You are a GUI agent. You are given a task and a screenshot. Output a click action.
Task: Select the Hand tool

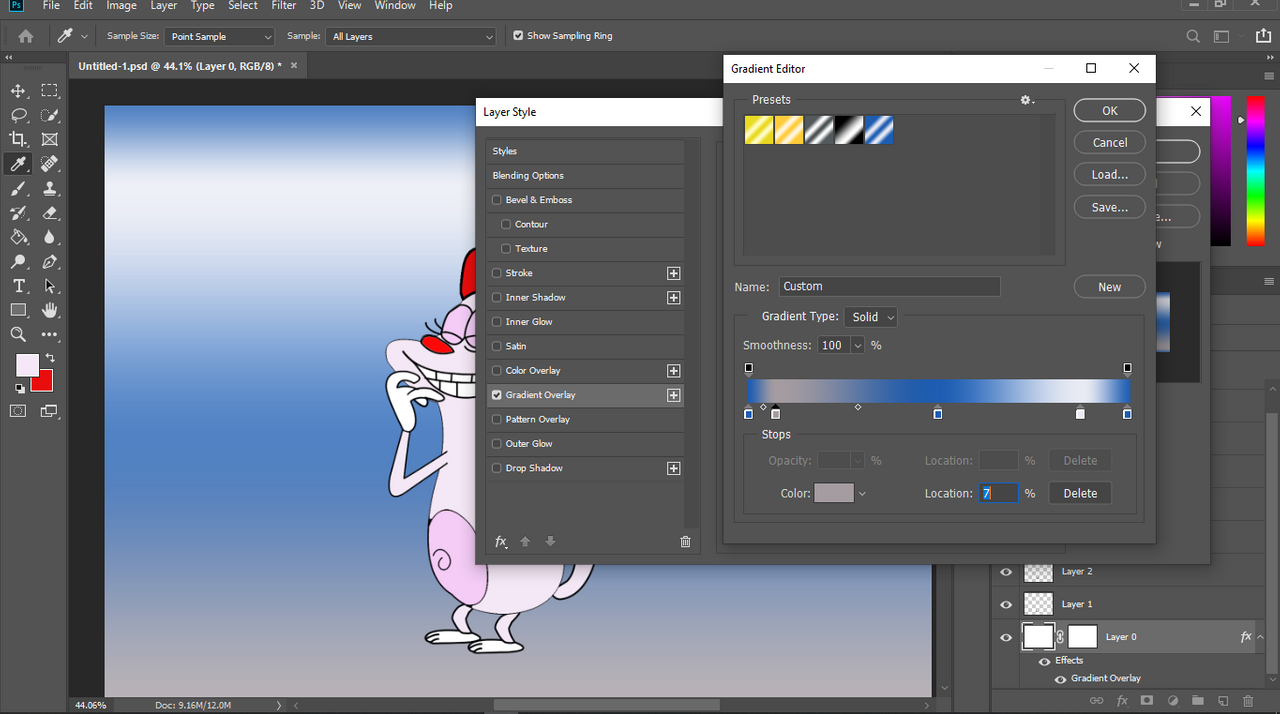tap(50, 310)
